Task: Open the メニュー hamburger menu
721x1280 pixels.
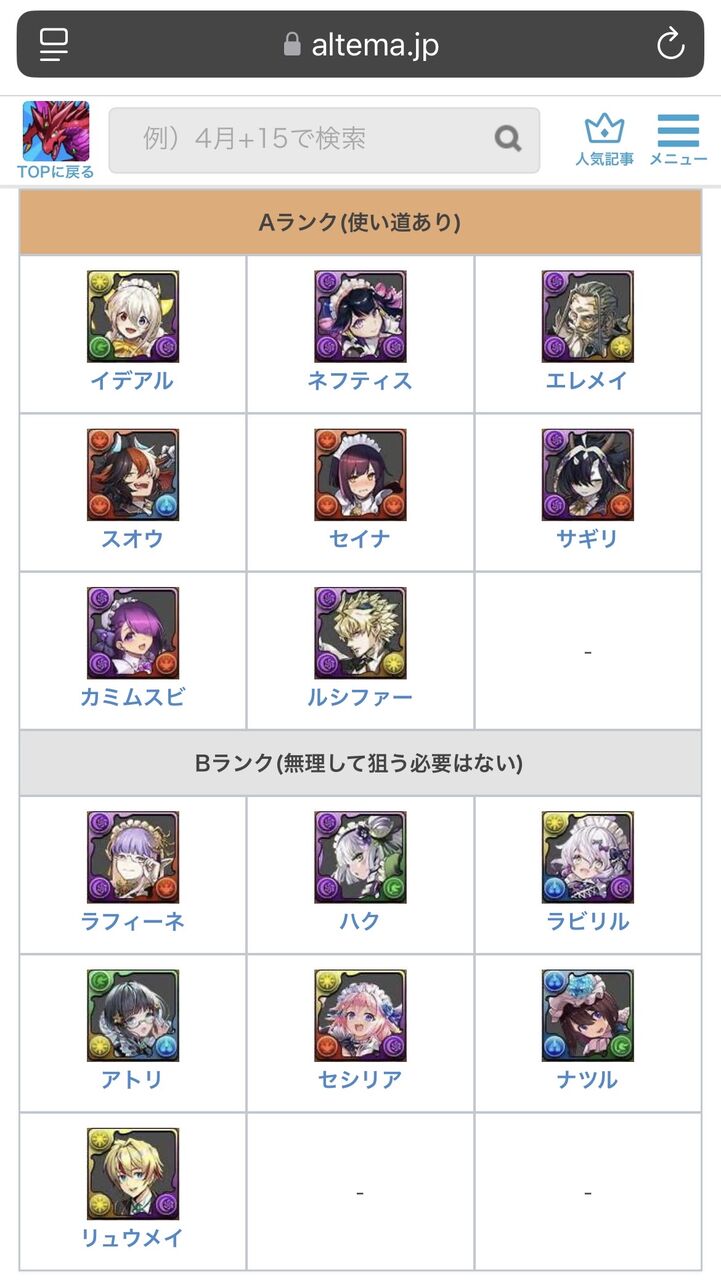Action: 678,140
